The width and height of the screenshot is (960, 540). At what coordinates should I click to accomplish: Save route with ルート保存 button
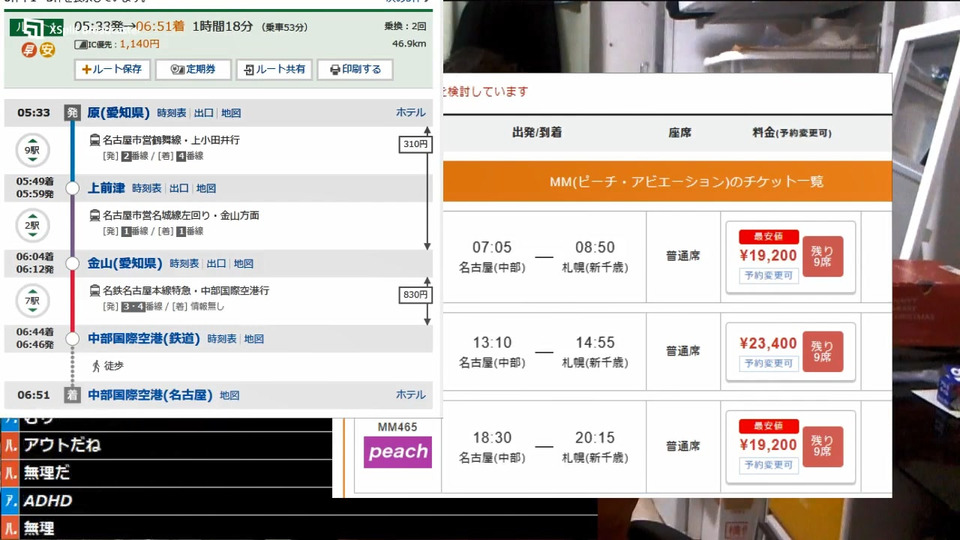(112, 69)
